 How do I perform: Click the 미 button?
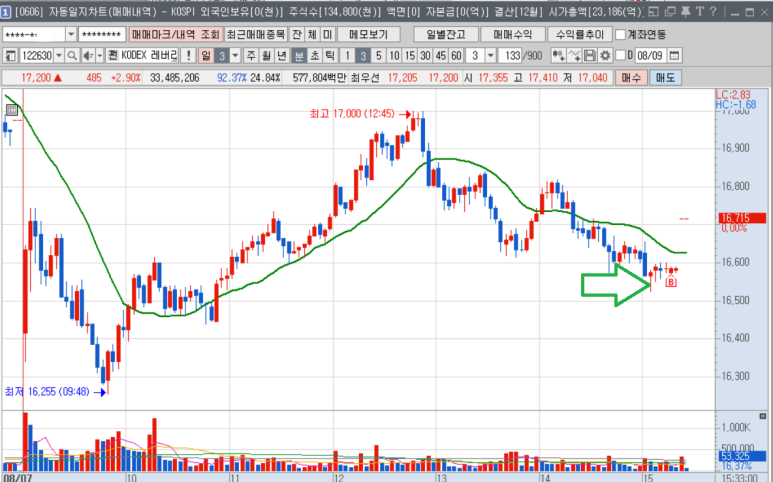[x=328, y=34]
